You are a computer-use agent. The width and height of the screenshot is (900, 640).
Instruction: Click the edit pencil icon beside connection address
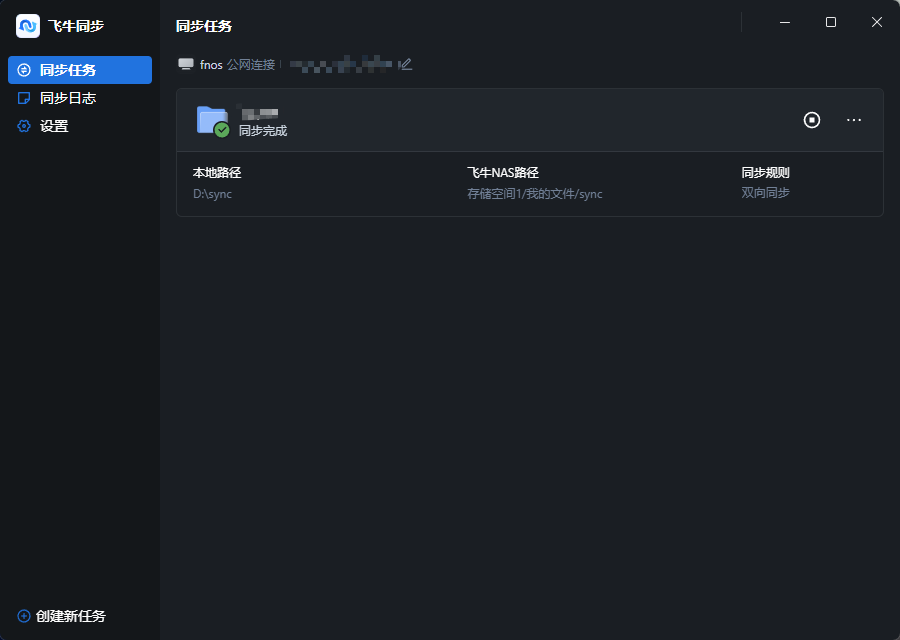tap(406, 64)
